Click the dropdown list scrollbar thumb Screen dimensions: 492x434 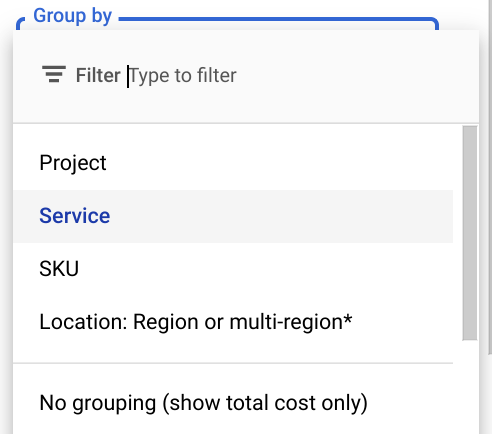coord(470,233)
